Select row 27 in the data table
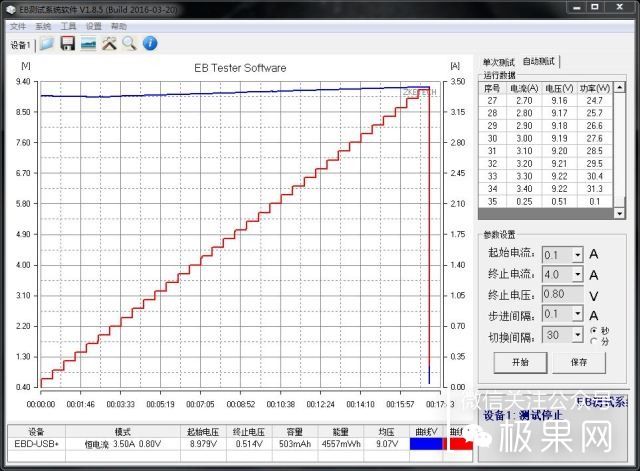This screenshot has height=471, width=640. pos(546,100)
